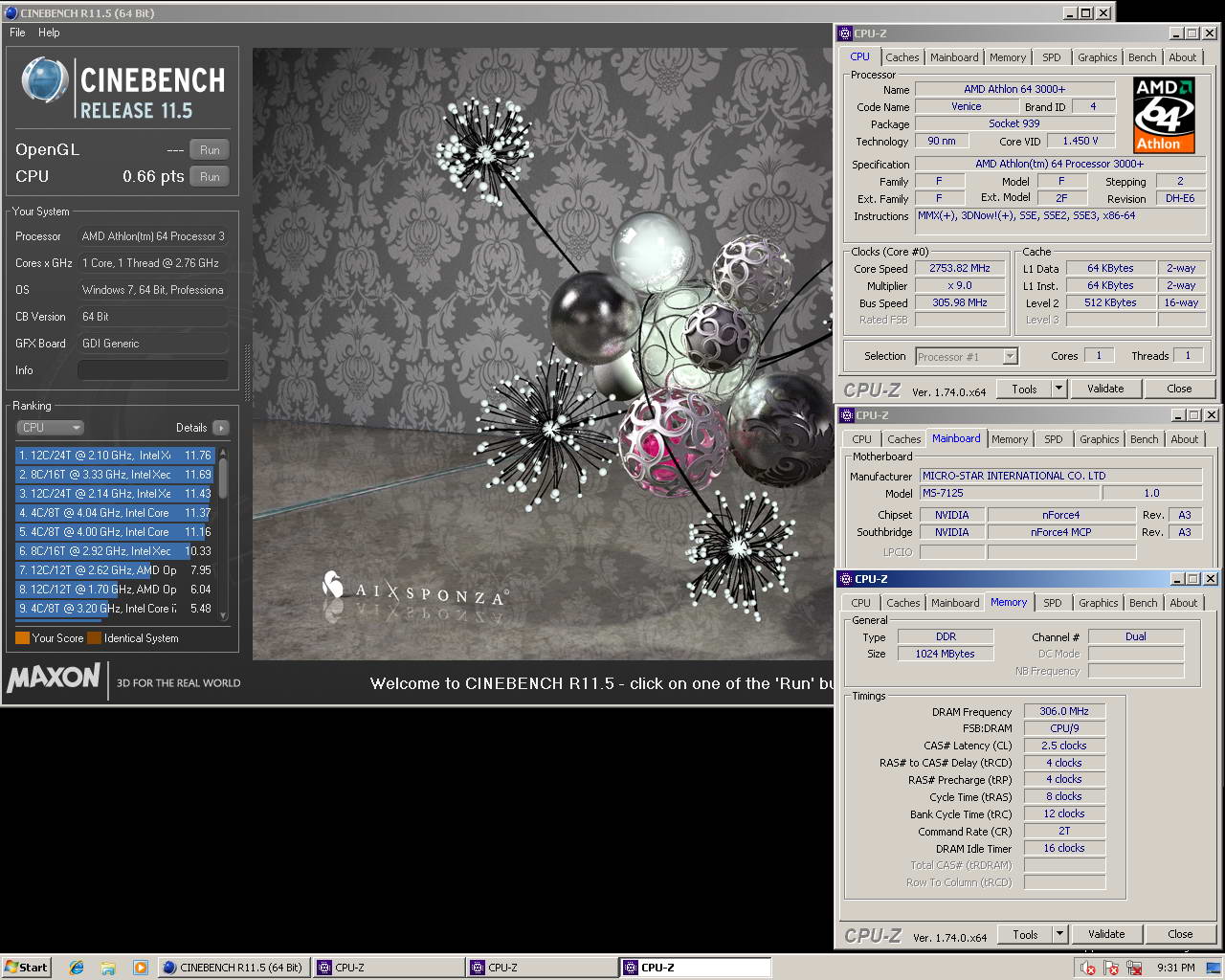
Task: Open Windows Explorer from the taskbar
Action: (x=108, y=968)
